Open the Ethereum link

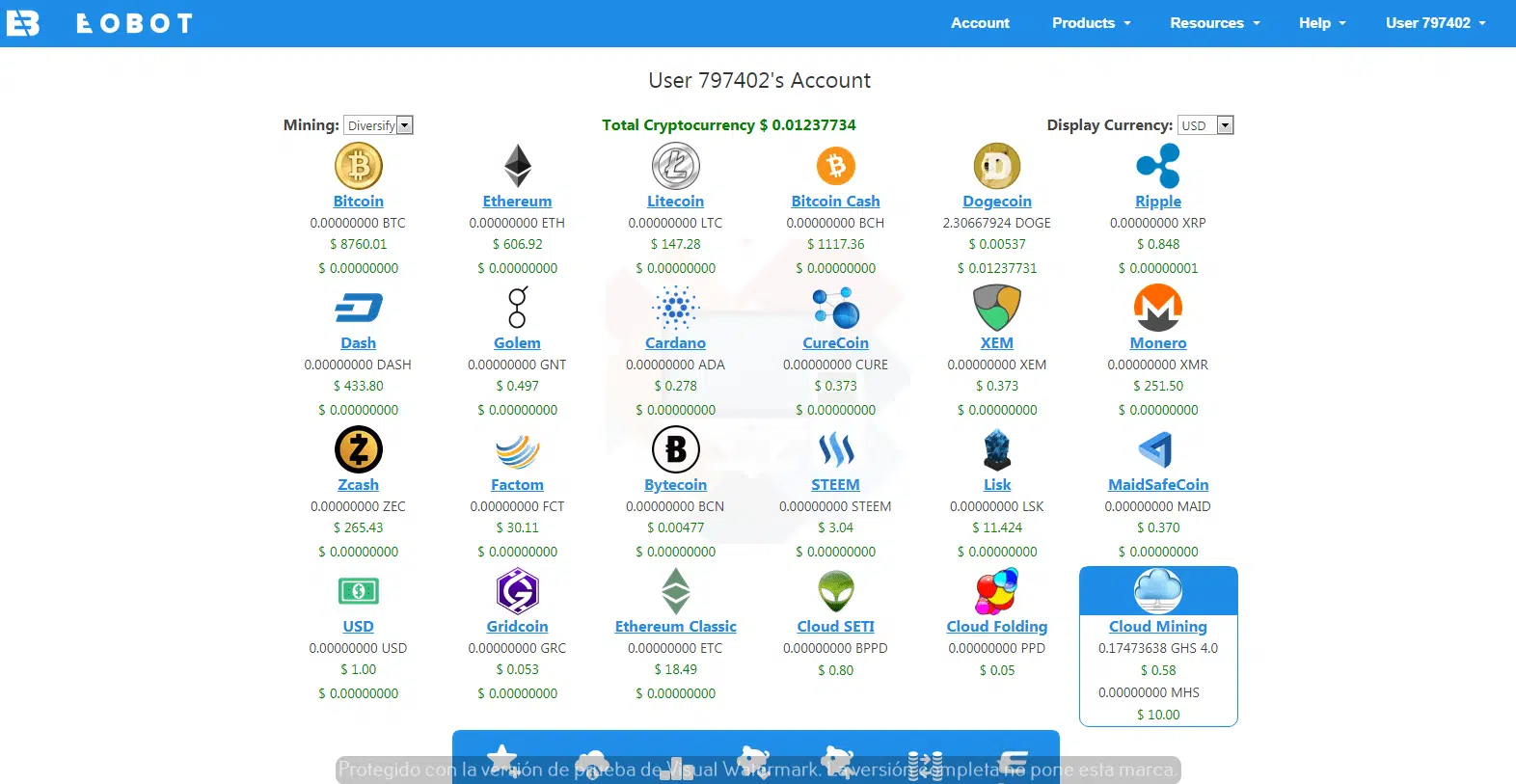click(x=518, y=202)
